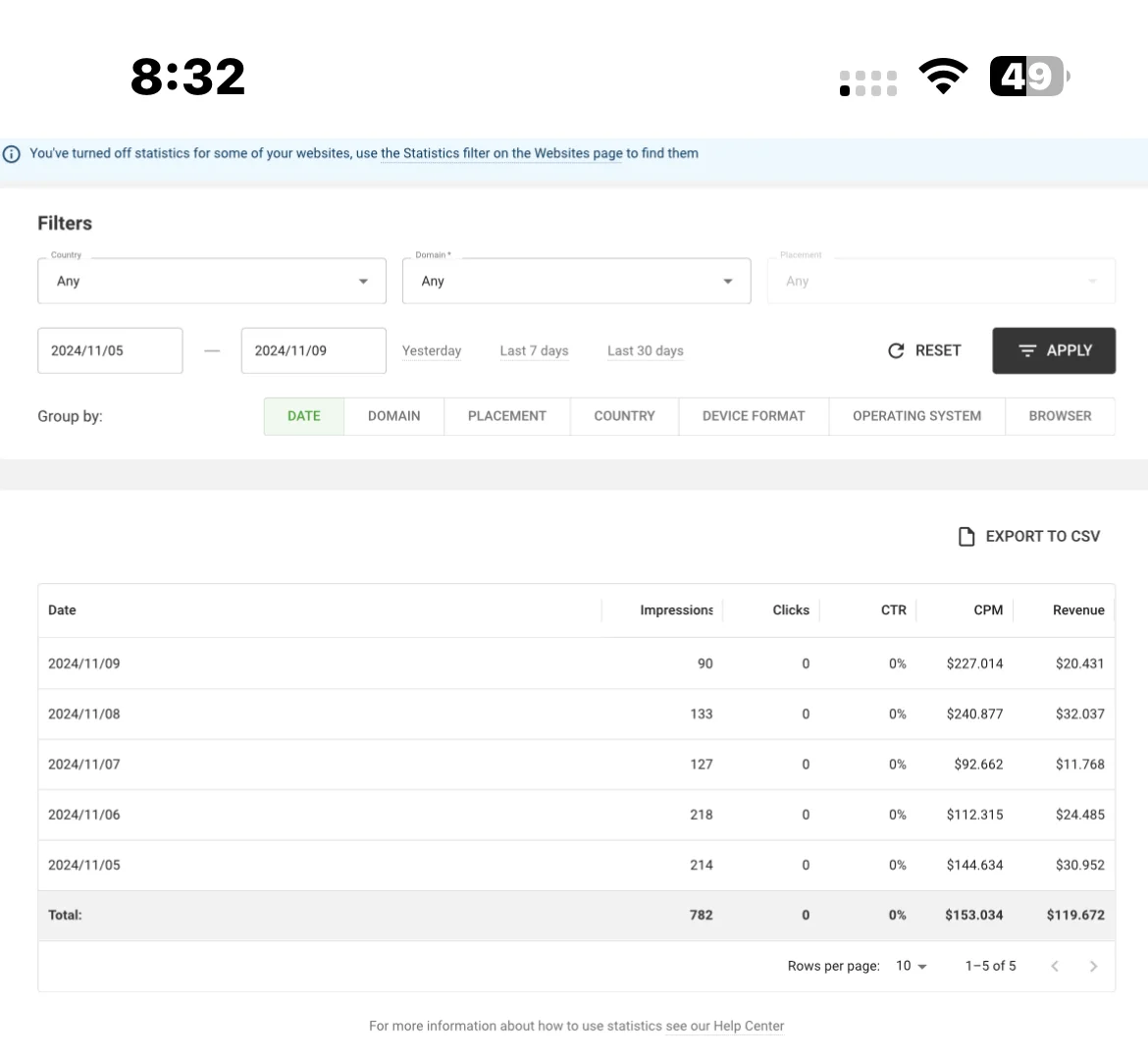This screenshot has width=1148, height=1059.
Task: Group by Device Format tab
Action: 754,416
